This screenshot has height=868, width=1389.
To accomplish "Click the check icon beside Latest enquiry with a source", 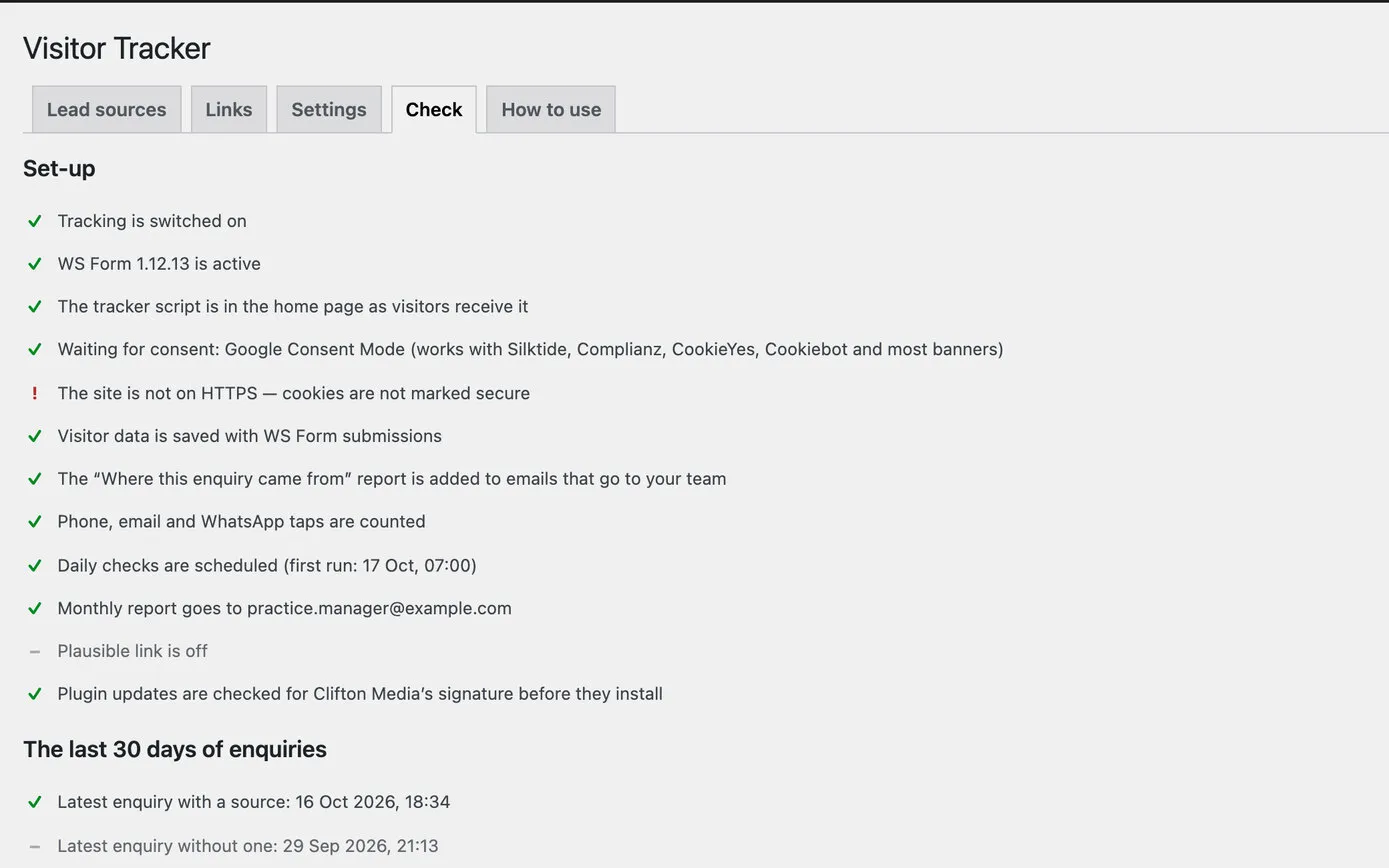I will coord(35,802).
